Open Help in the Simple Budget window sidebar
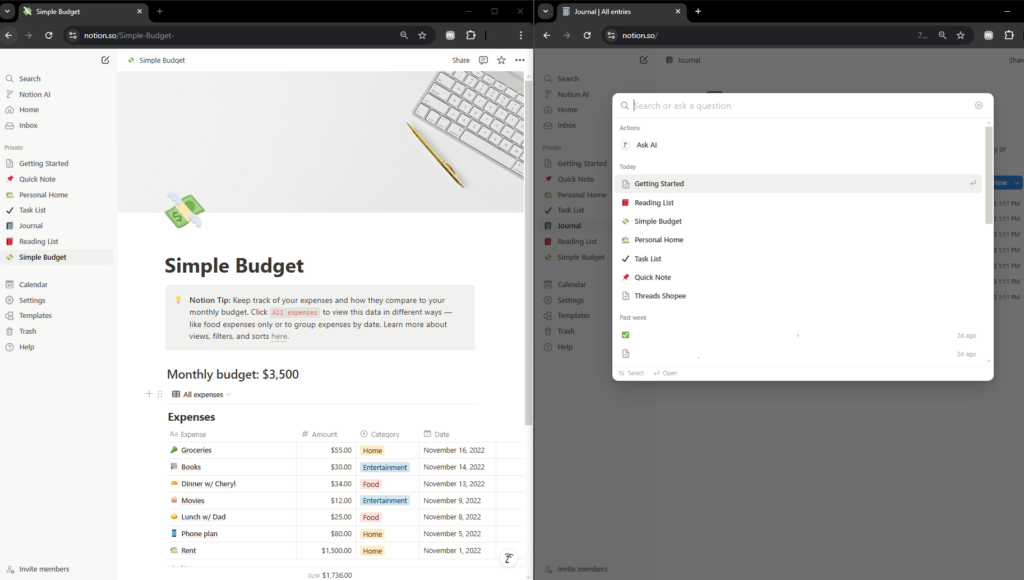 (27, 347)
